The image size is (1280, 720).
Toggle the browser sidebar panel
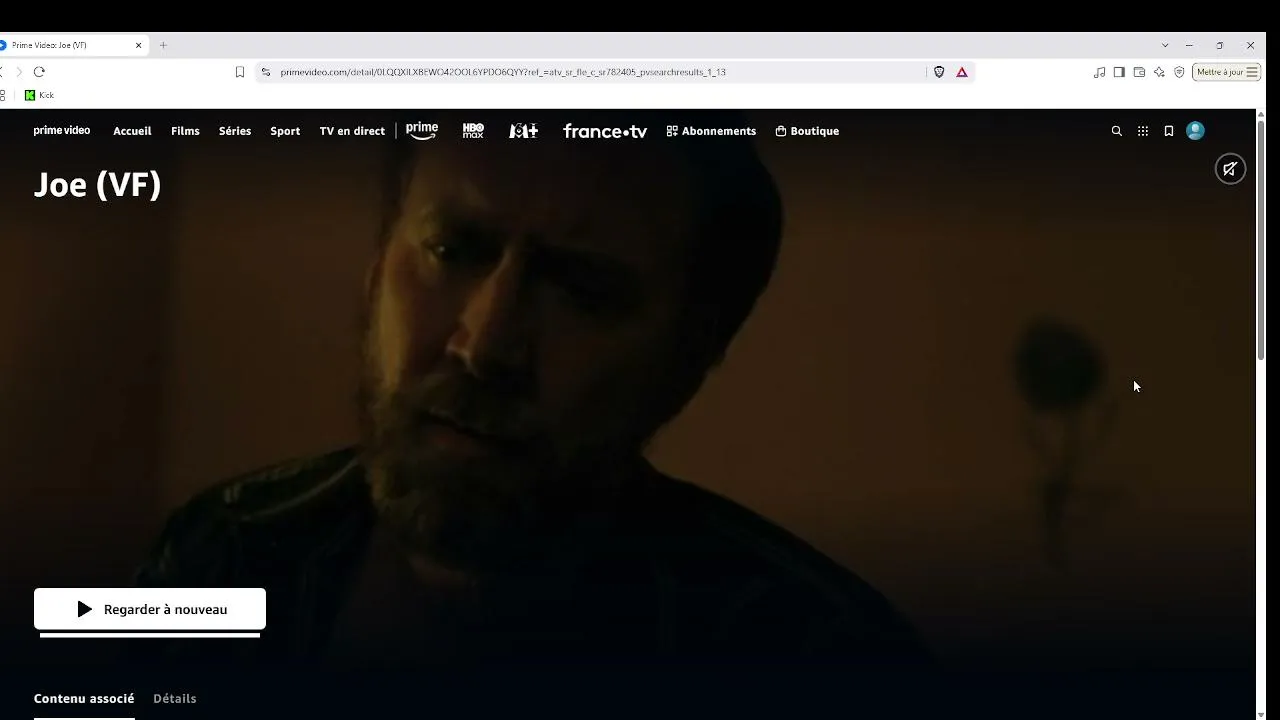pos(1119,72)
